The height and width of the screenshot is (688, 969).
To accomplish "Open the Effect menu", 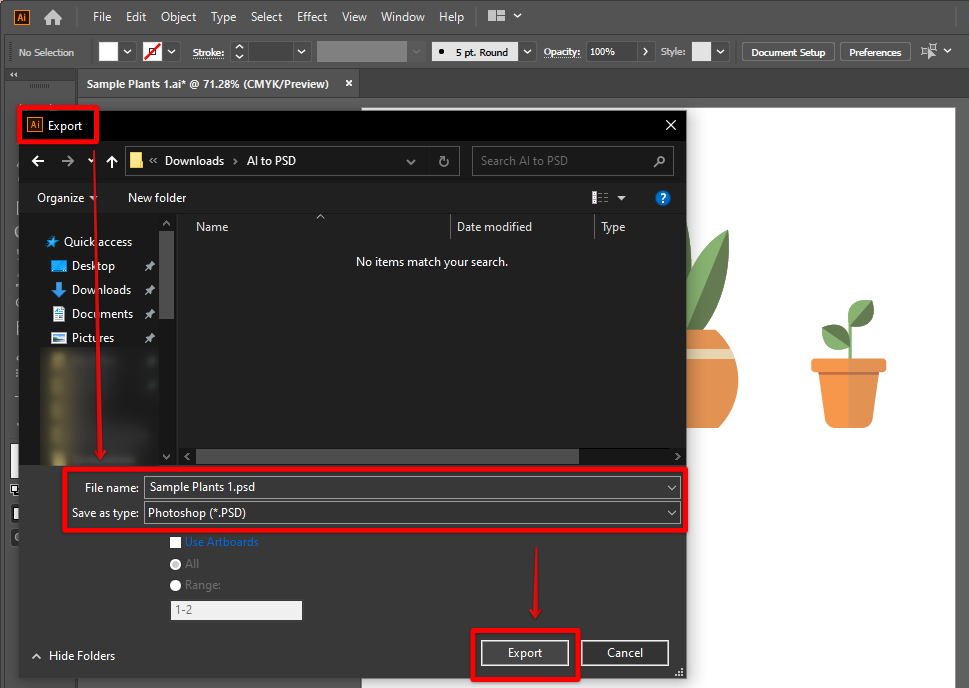I will click(312, 17).
